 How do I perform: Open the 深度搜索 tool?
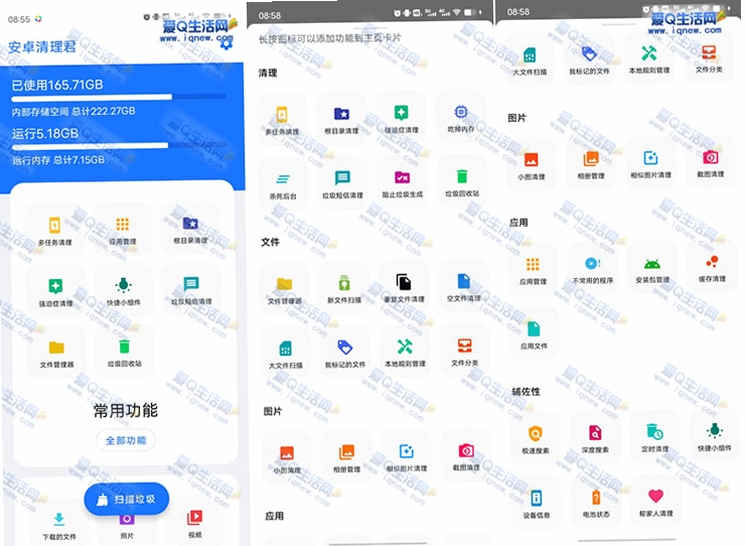pyautogui.click(x=595, y=438)
